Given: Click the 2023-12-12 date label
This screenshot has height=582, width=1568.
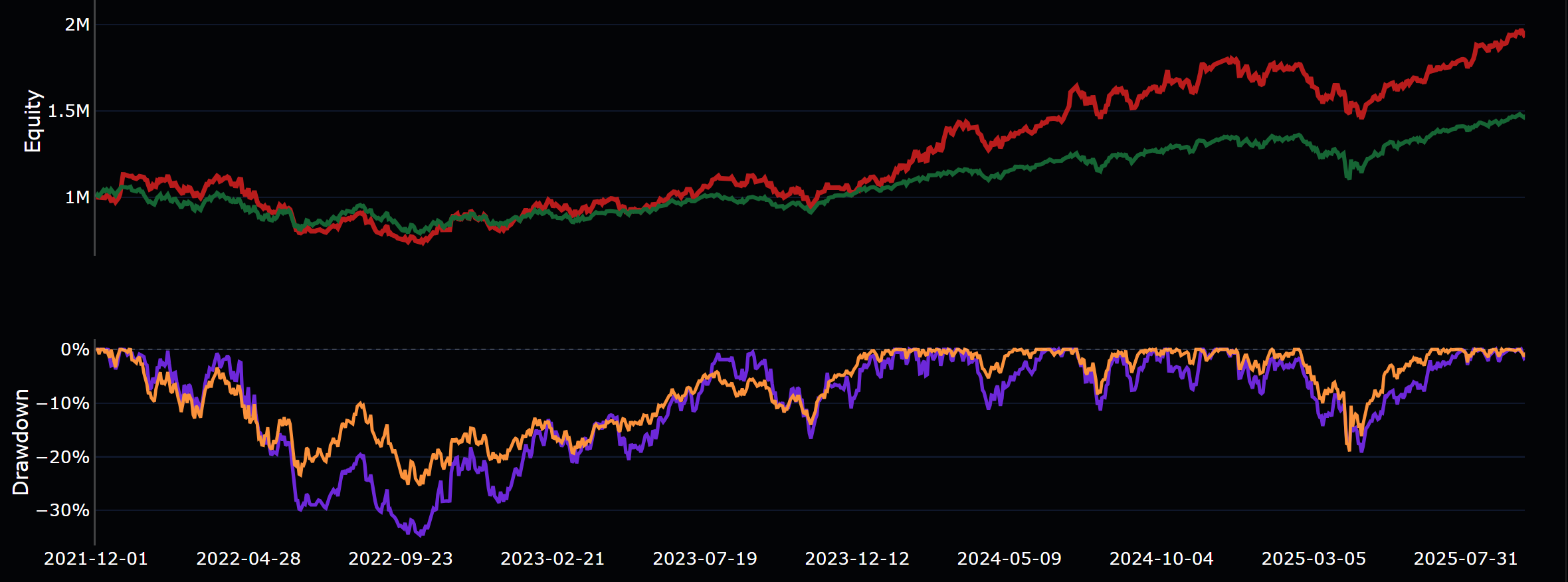Looking at the screenshot, I should [856, 559].
